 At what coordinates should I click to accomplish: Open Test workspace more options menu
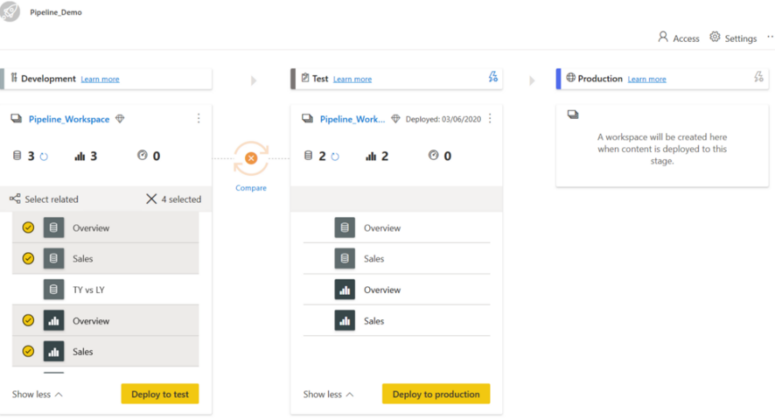click(x=489, y=119)
